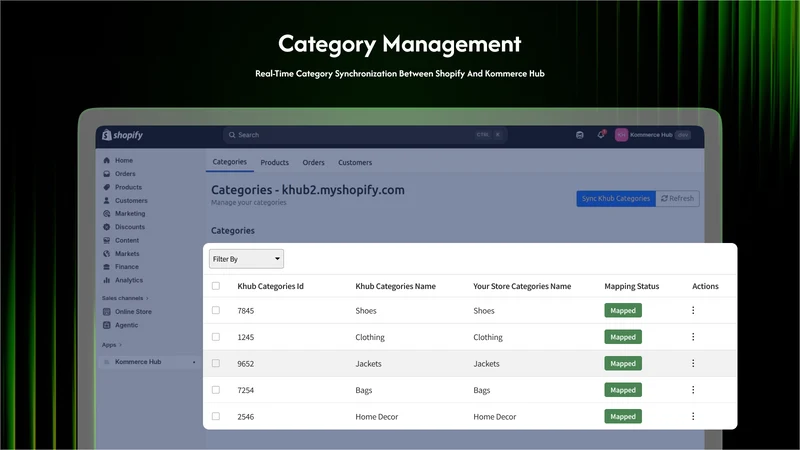800x450 pixels.
Task: Click the Mapped badge for Jackets
Action: [623, 363]
